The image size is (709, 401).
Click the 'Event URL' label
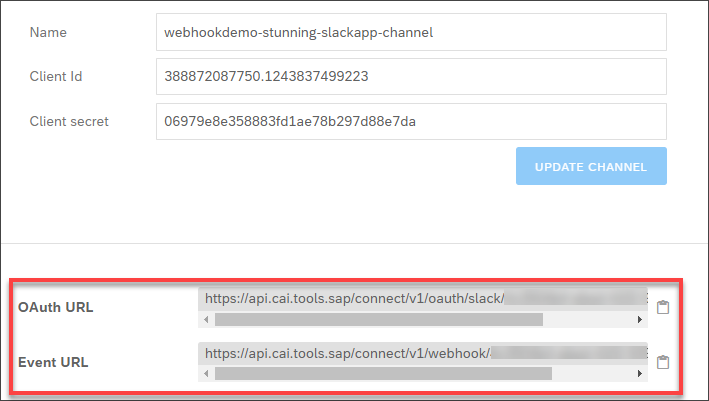coord(53,363)
